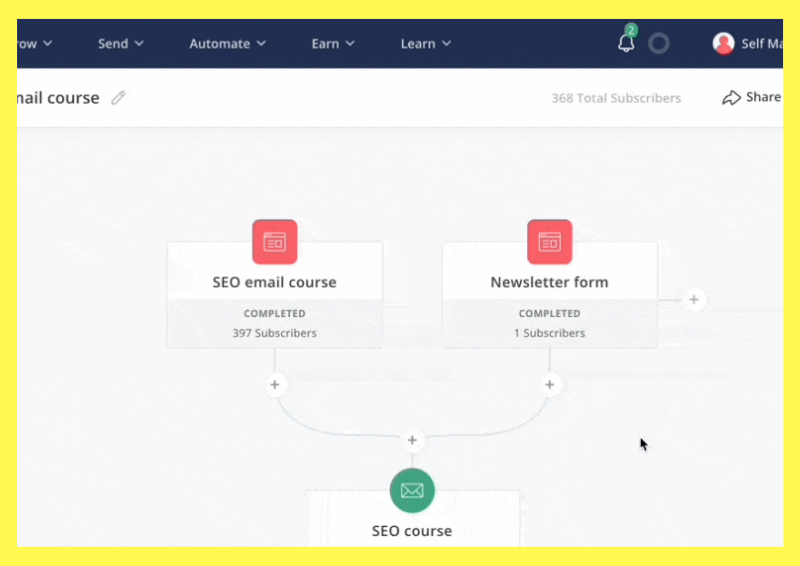Click the Newsletter form red icon
Viewport: 800px width, 566px height.
tap(549, 241)
